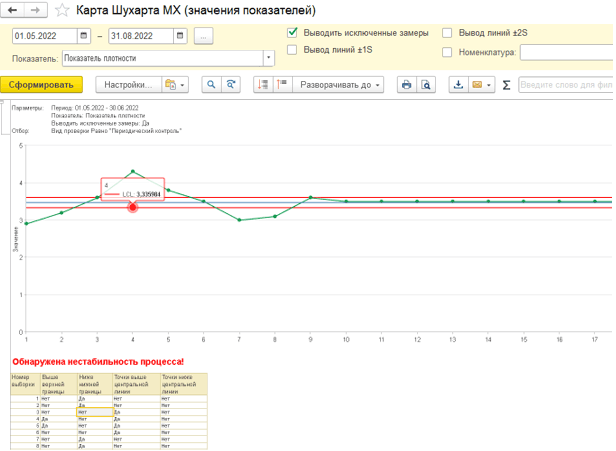This screenshot has height=451, width=616.
Task: Click the forward navigation arrow
Action: pos(35,11)
